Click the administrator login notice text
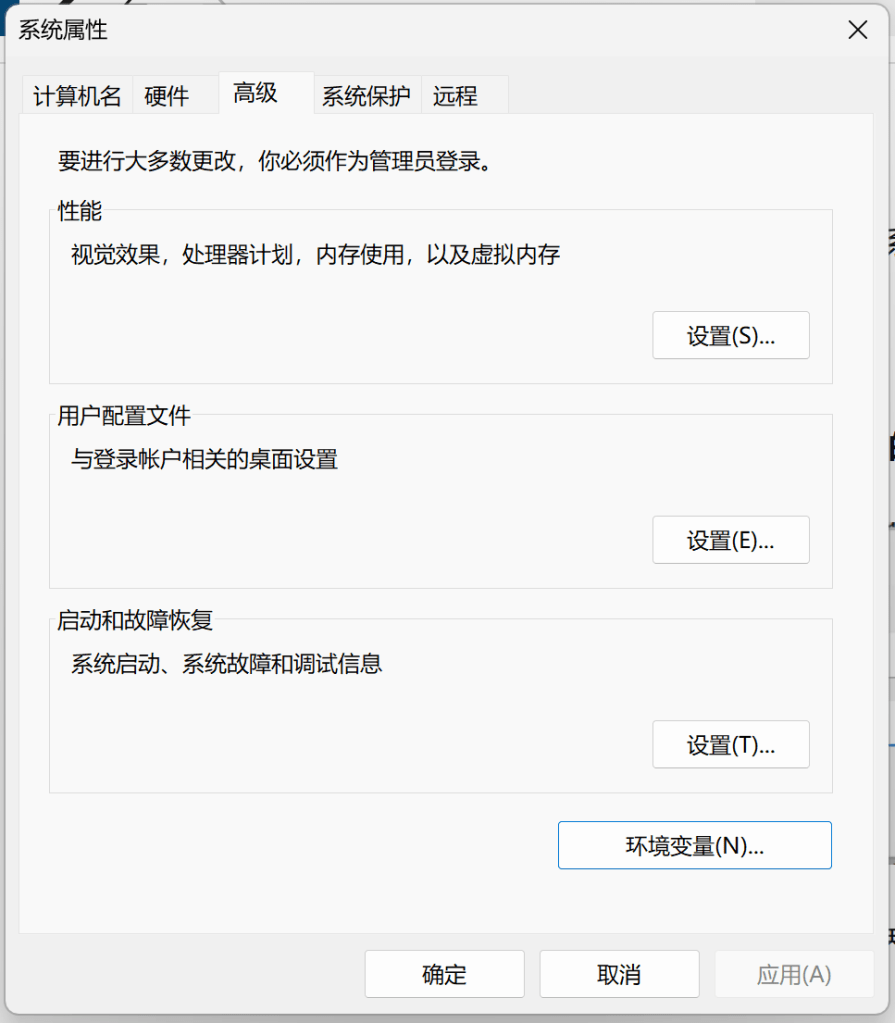895x1023 pixels. pos(275,161)
